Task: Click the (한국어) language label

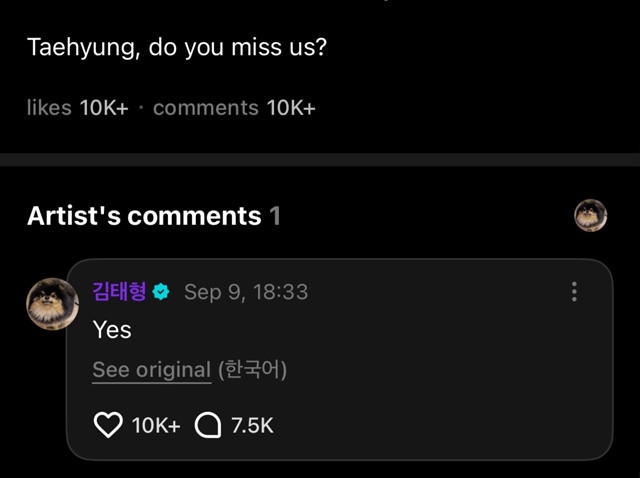Action: click(x=252, y=369)
